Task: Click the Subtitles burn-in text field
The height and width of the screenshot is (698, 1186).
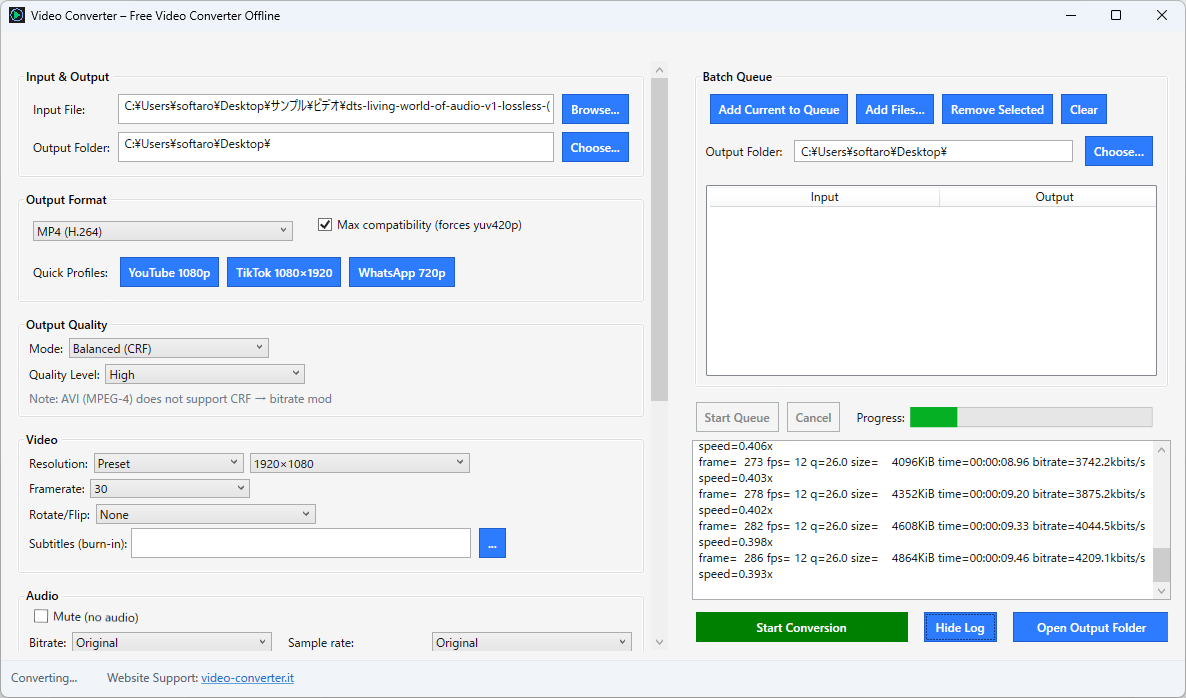Action: [x=300, y=543]
